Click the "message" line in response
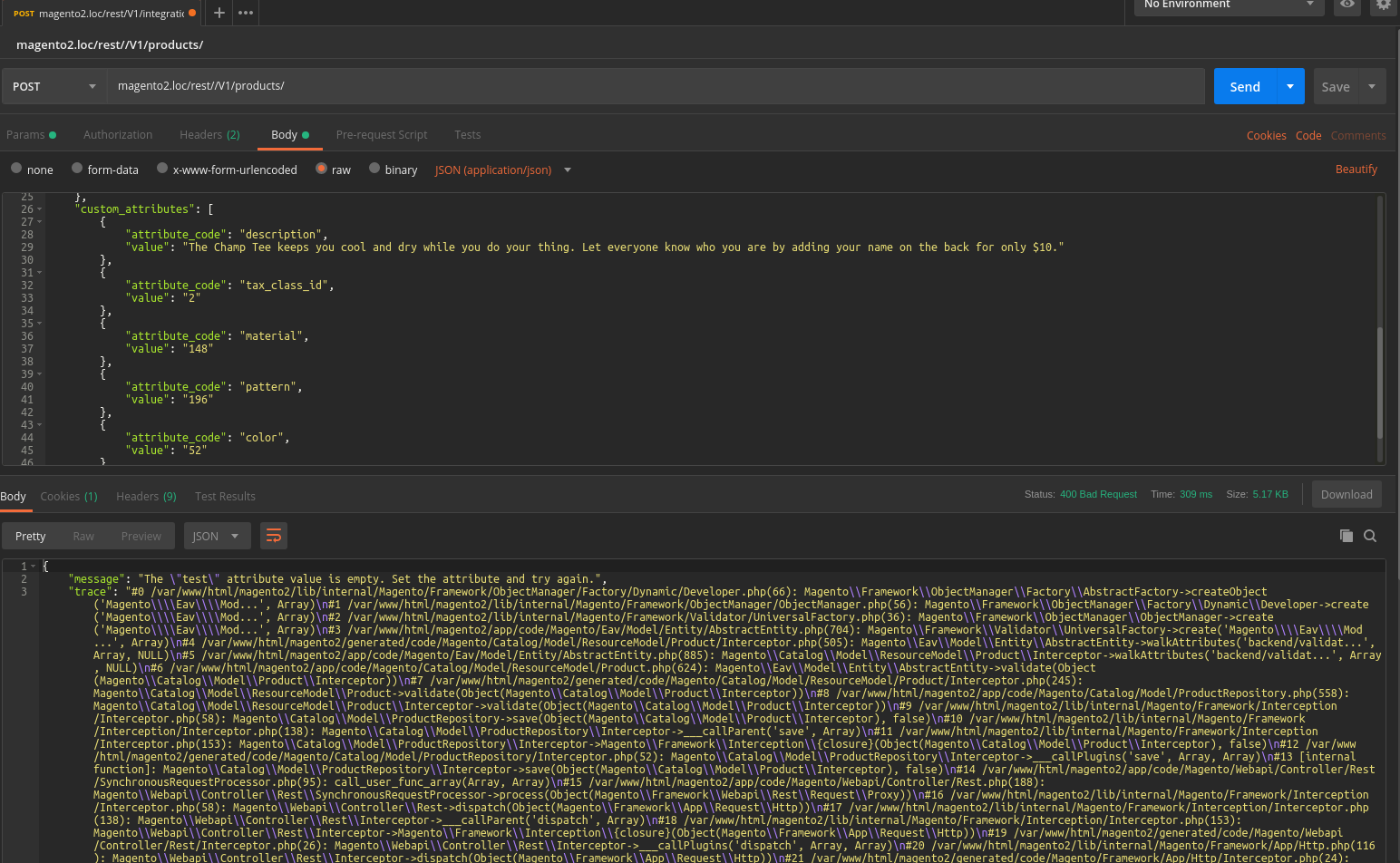Screen dimensions: 1400x863 (x=337, y=579)
